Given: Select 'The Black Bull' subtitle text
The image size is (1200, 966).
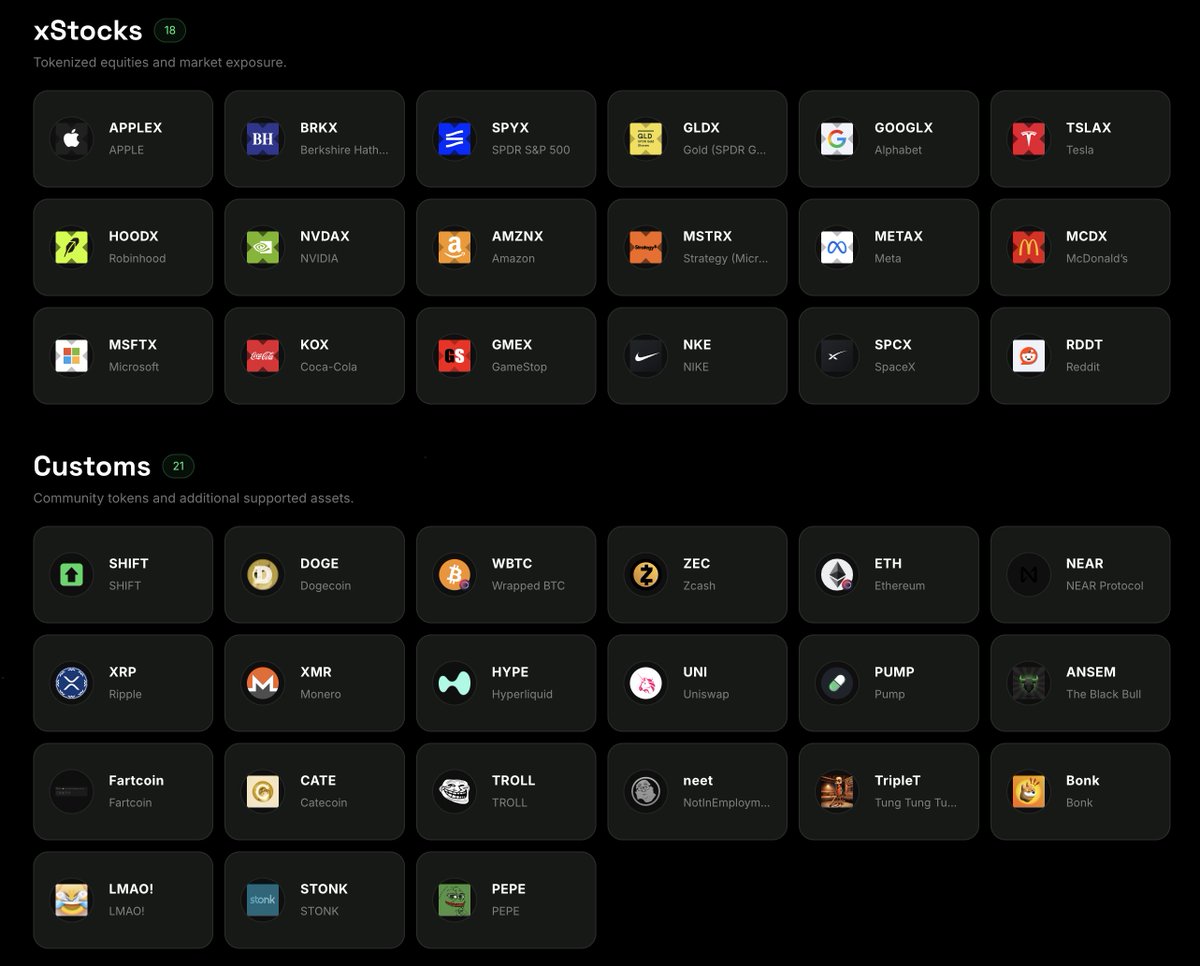Looking at the screenshot, I should coord(1103,694).
